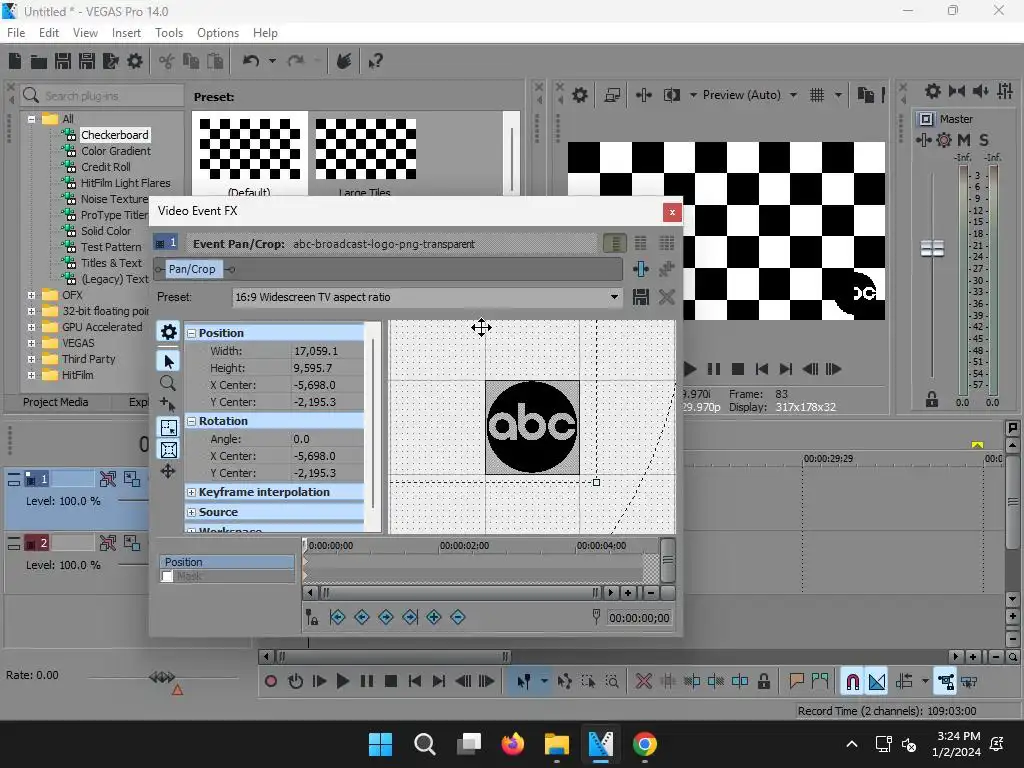Image resolution: width=1024 pixels, height=768 pixels.
Task: Open the Options menu
Action: [217, 33]
